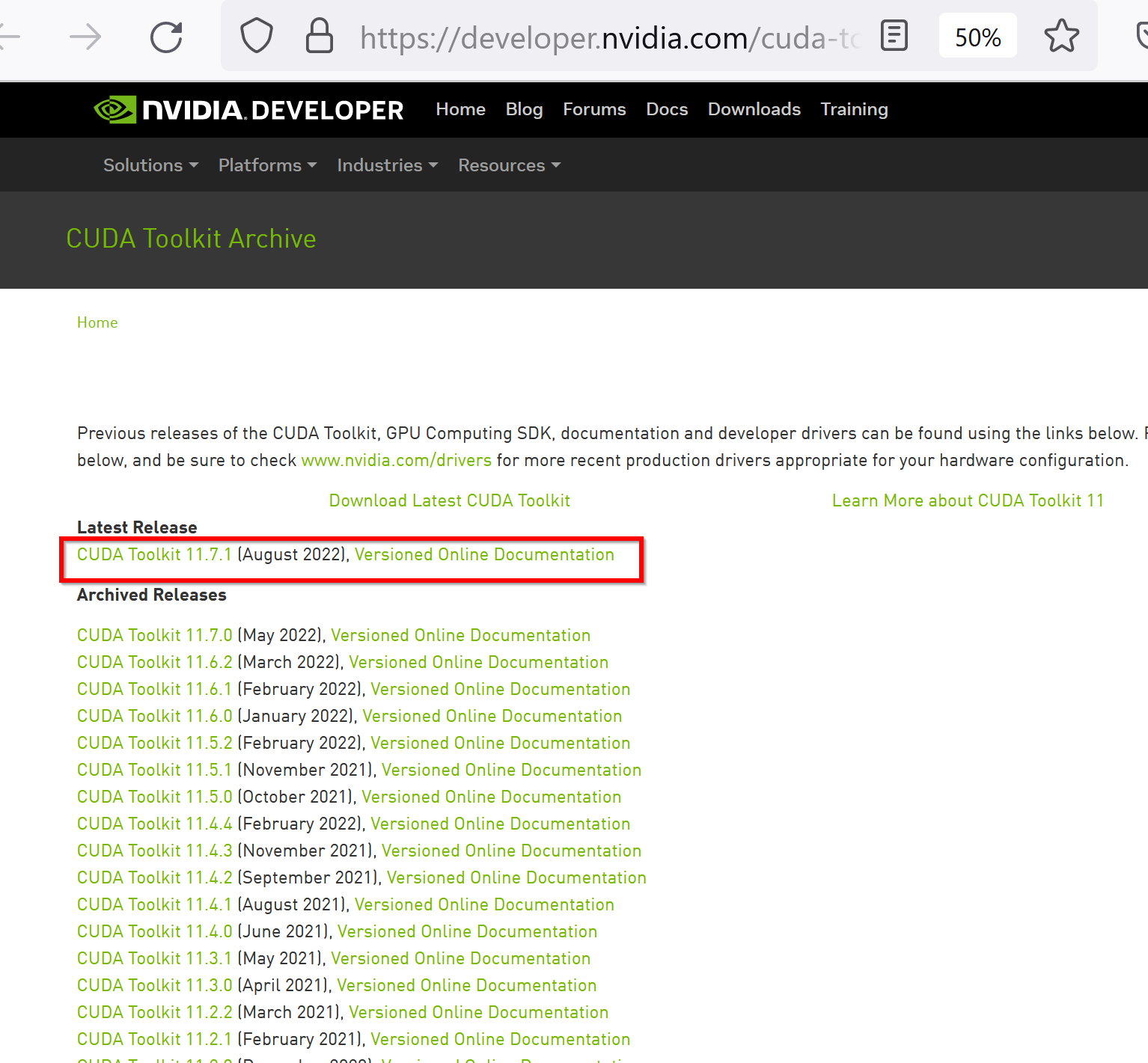The height and width of the screenshot is (1063, 1148).
Task: Open CUDA Toolkit 11.2.2 link
Action: (155, 1012)
